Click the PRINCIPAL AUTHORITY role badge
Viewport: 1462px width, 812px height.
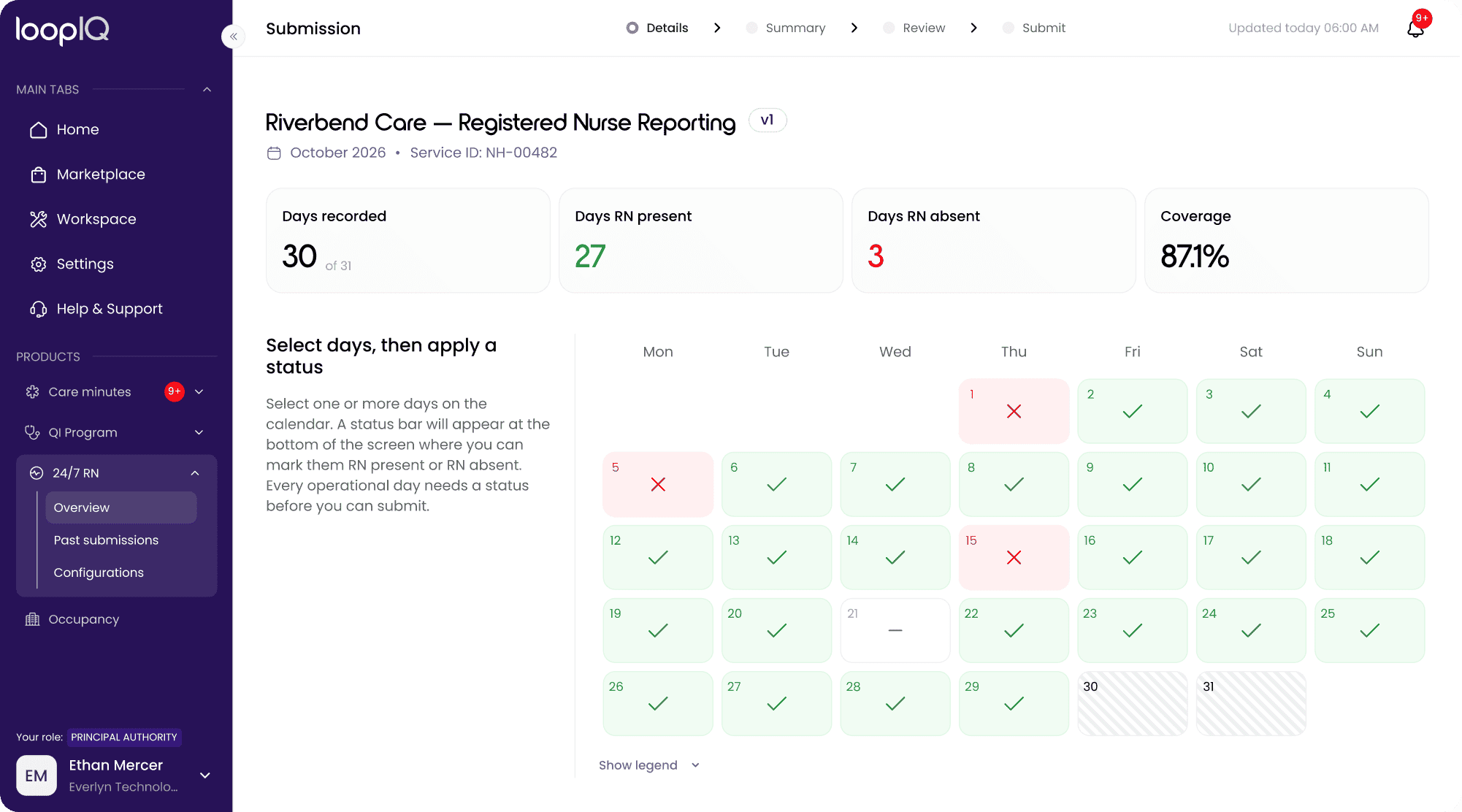pos(124,738)
